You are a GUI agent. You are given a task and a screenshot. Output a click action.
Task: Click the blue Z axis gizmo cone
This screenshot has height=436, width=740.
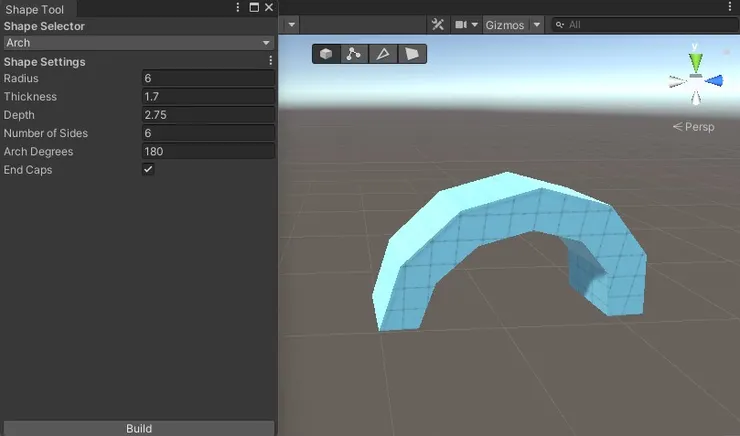coord(714,80)
